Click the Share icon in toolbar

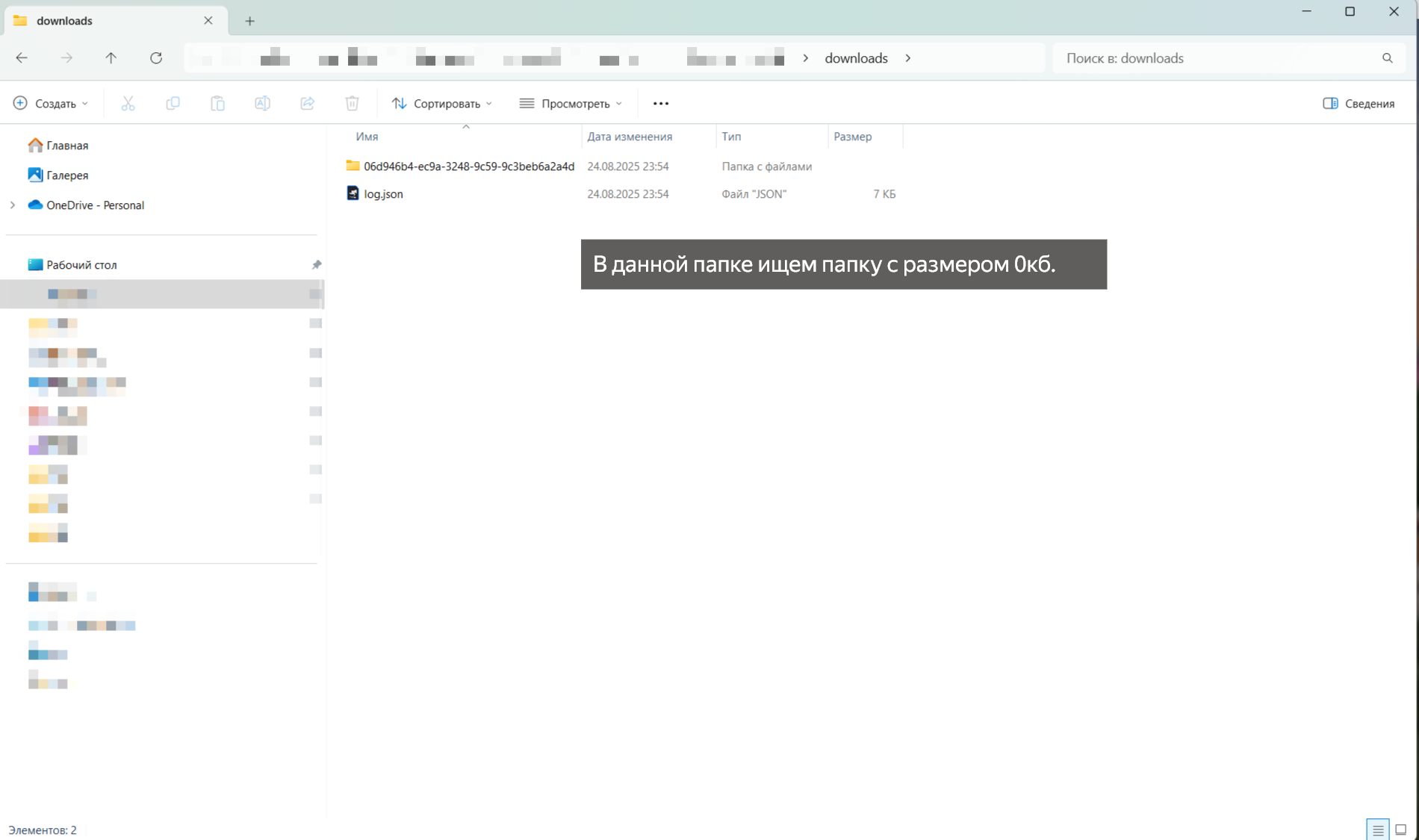(x=307, y=104)
